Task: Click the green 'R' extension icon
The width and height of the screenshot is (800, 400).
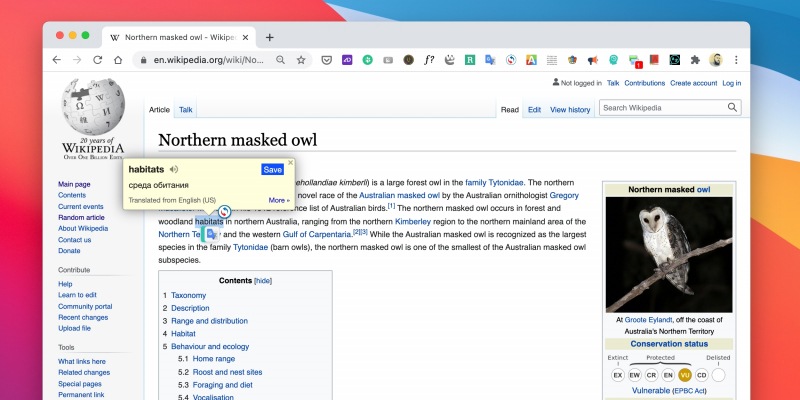Action: click(470, 60)
